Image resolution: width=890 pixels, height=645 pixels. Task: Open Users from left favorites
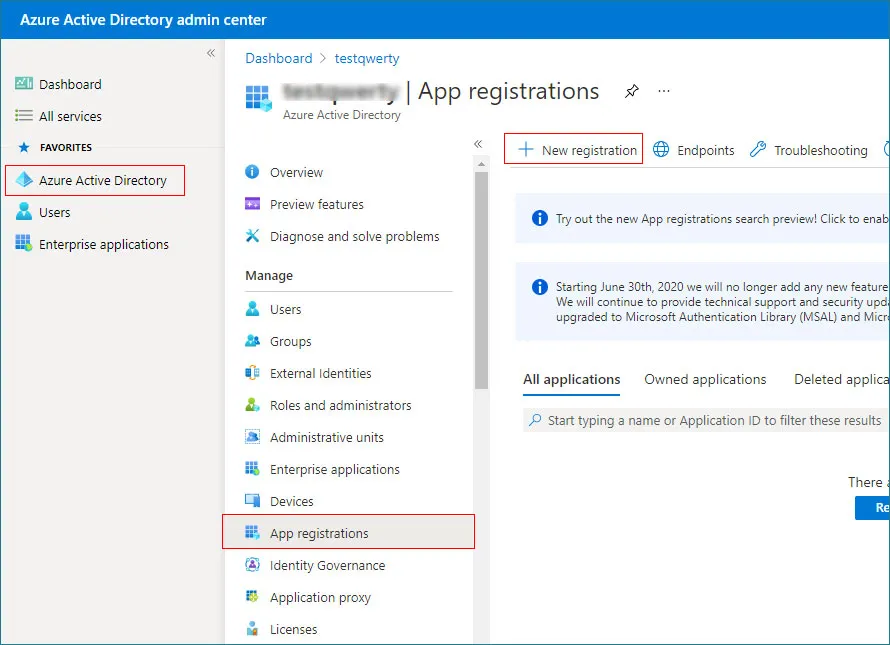(x=54, y=212)
